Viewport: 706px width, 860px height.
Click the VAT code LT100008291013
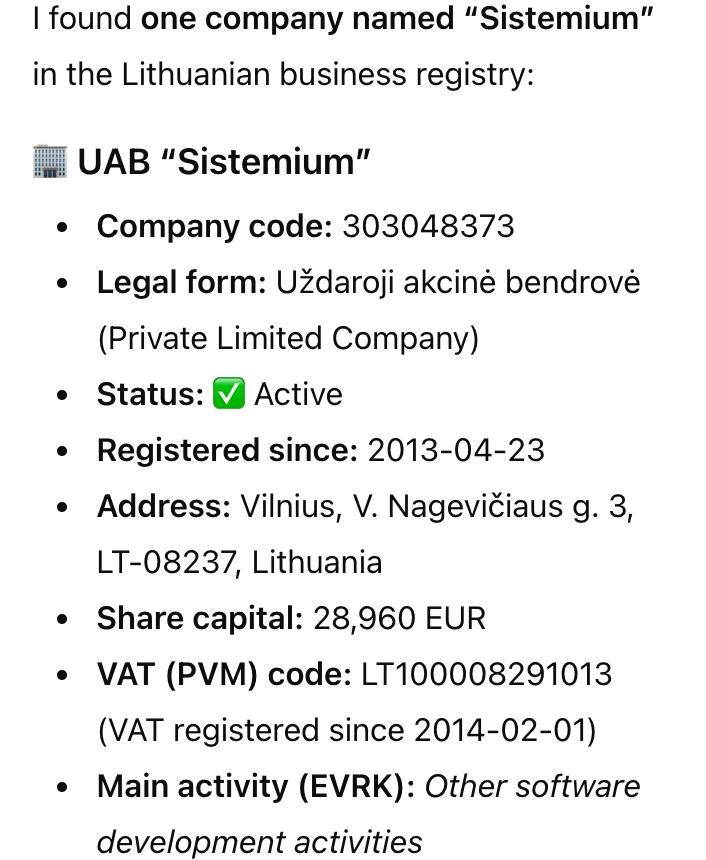tap(486, 674)
